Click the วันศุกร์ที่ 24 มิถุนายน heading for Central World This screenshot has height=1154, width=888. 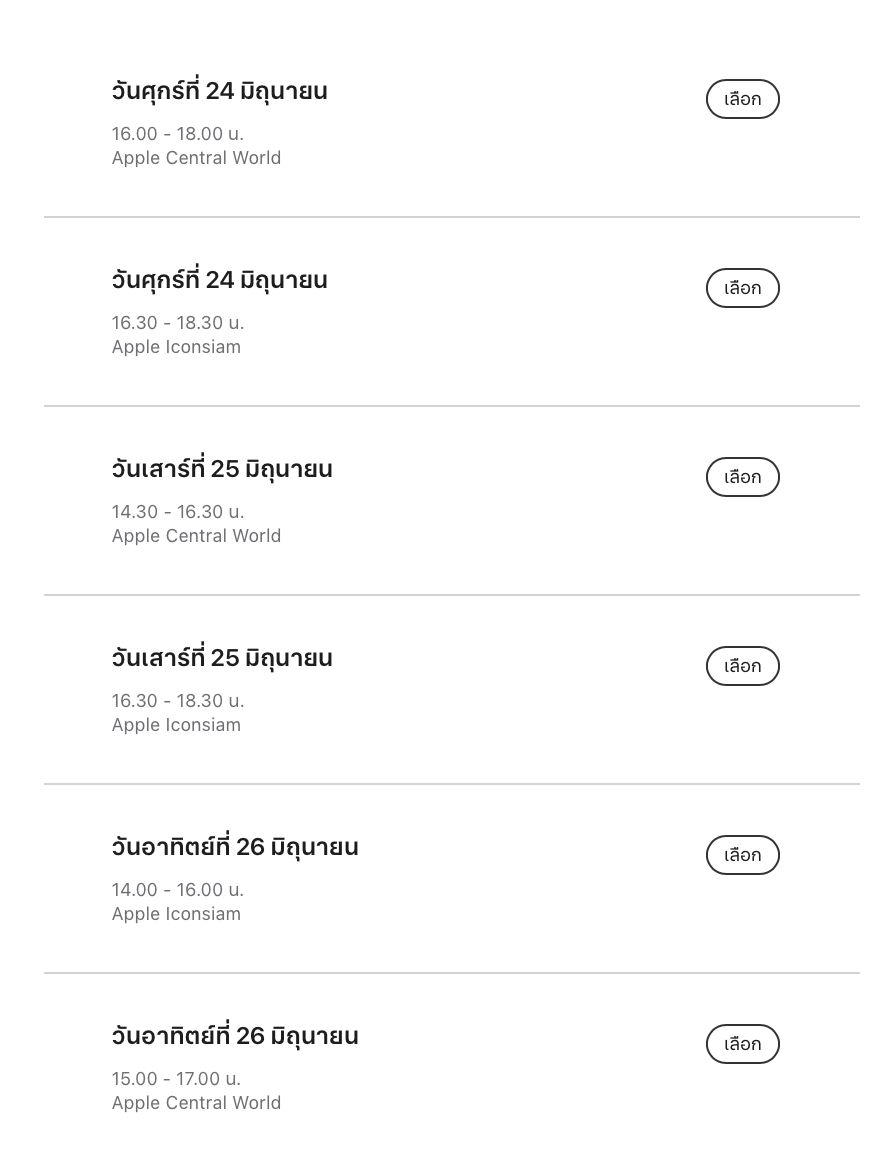(x=219, y=91)
